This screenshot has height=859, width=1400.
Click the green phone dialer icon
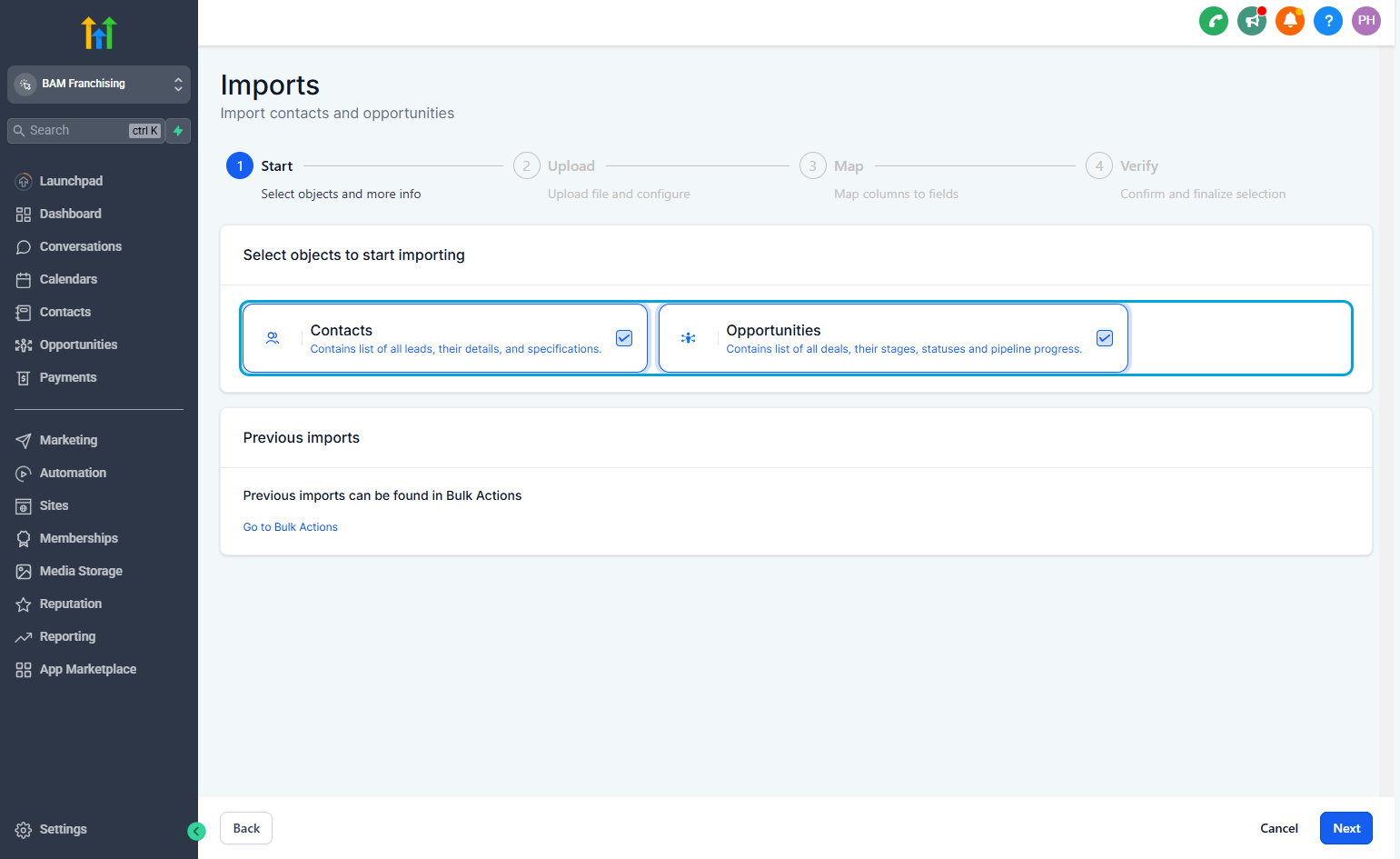1214,21
